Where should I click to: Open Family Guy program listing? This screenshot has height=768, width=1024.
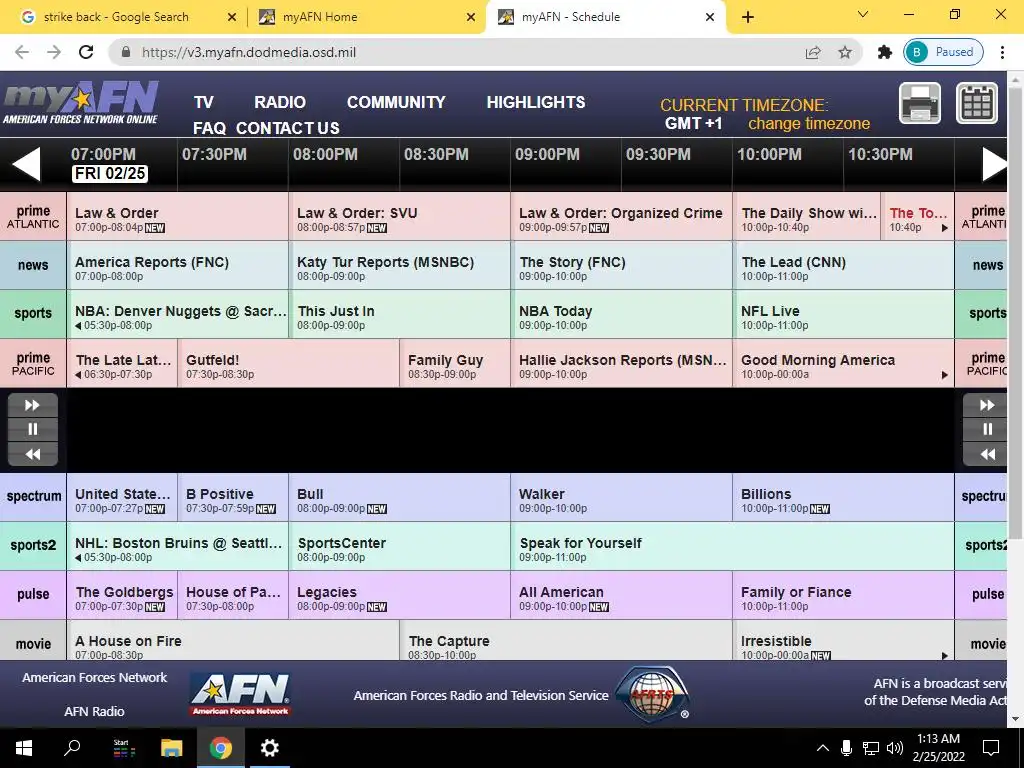455,363
